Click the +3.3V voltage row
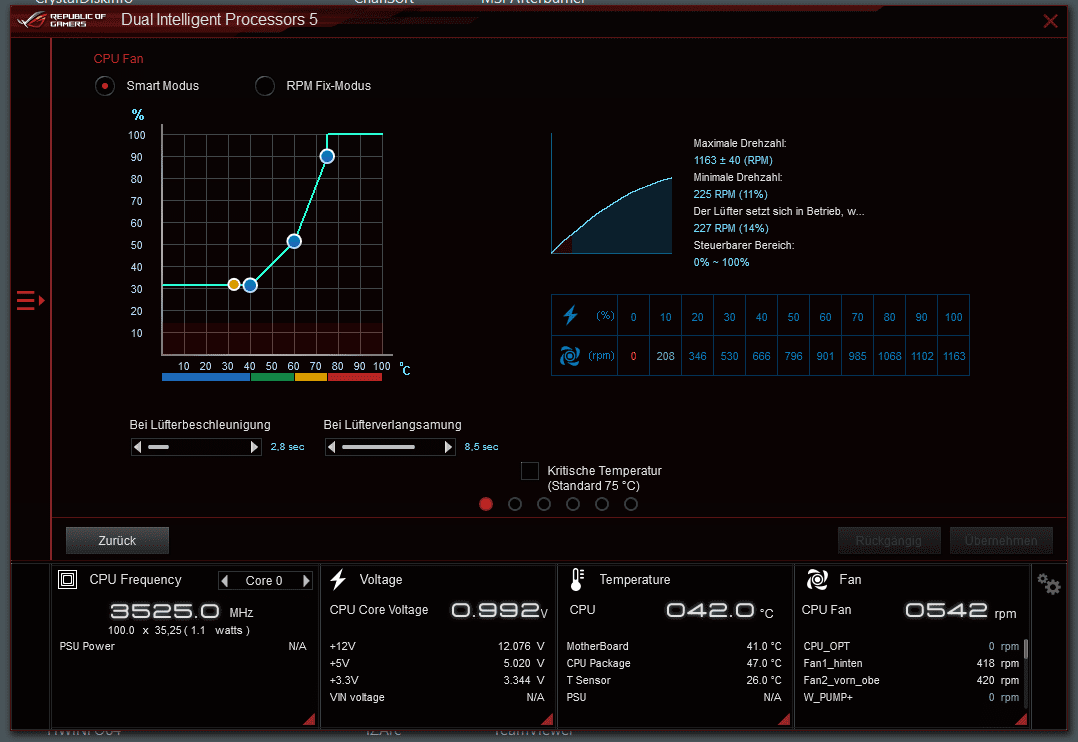Viewport: 1078px width, 742px height. (x=437, y=680)
